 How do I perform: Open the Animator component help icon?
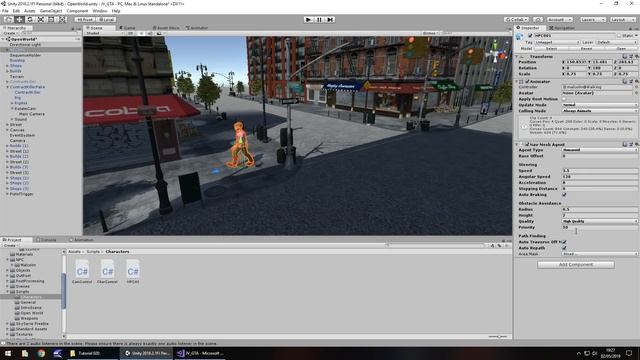625,81
